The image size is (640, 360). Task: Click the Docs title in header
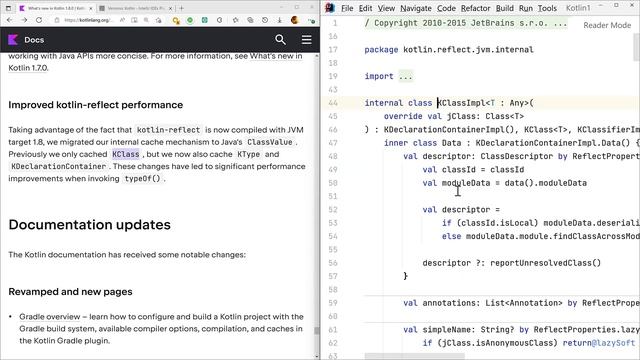pos(34,40)
